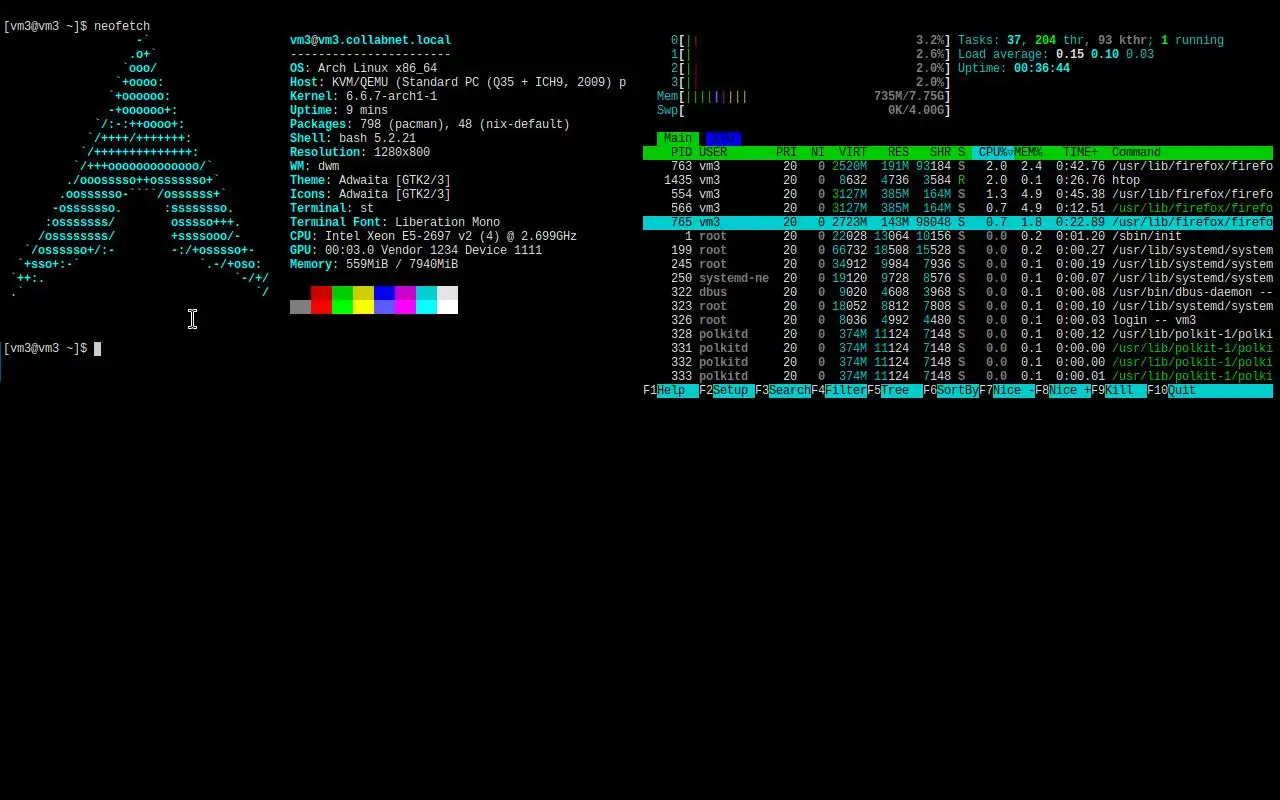
Task: Open the I/O tab in htop
Action: coord(723,138)
